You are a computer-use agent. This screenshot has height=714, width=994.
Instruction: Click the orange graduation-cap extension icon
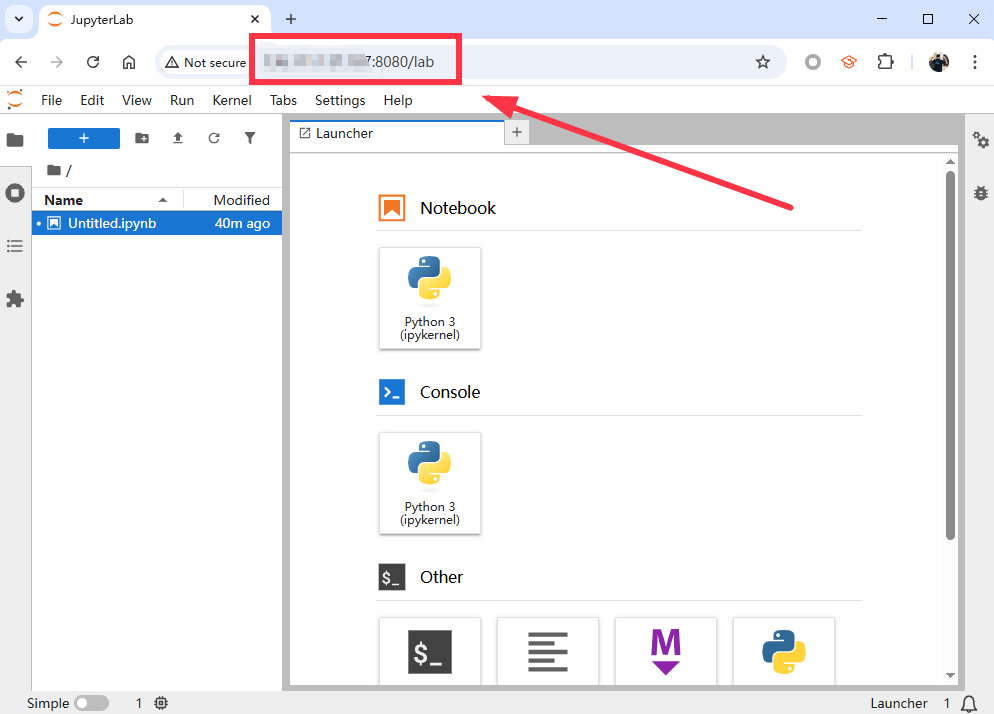pos(849,62)
